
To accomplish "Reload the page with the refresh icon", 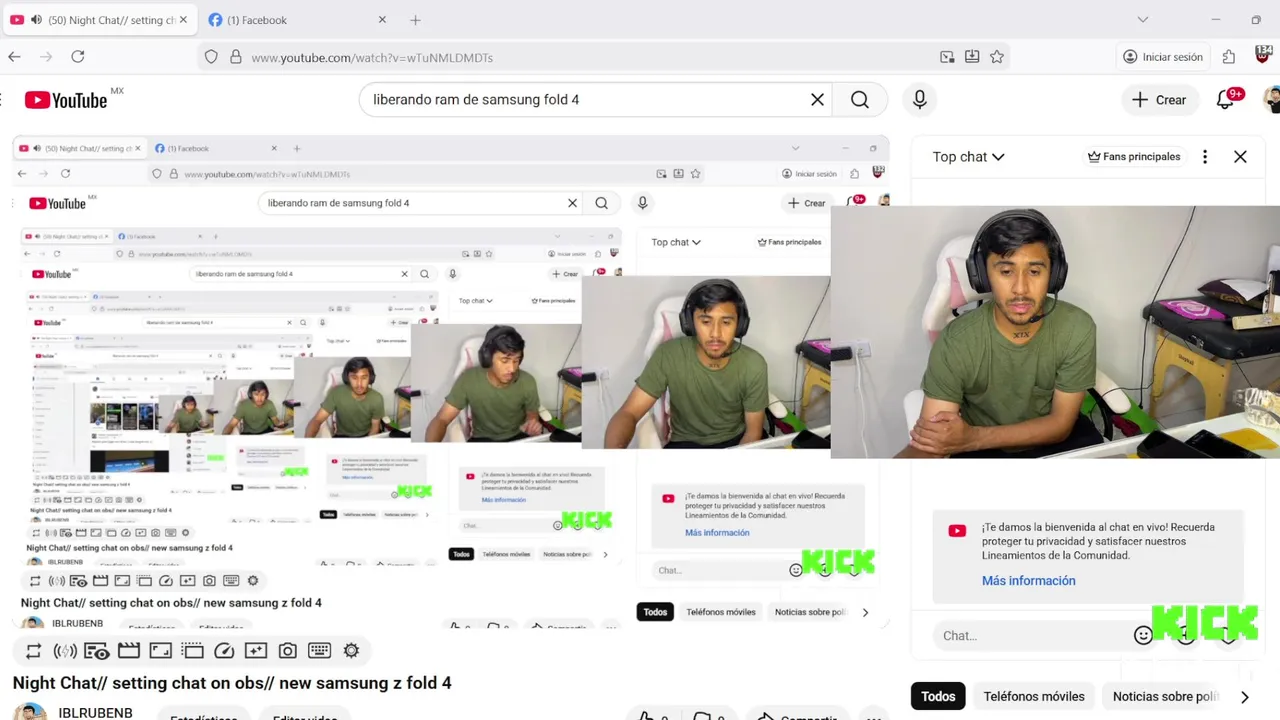I will click(x=78, y=57).
